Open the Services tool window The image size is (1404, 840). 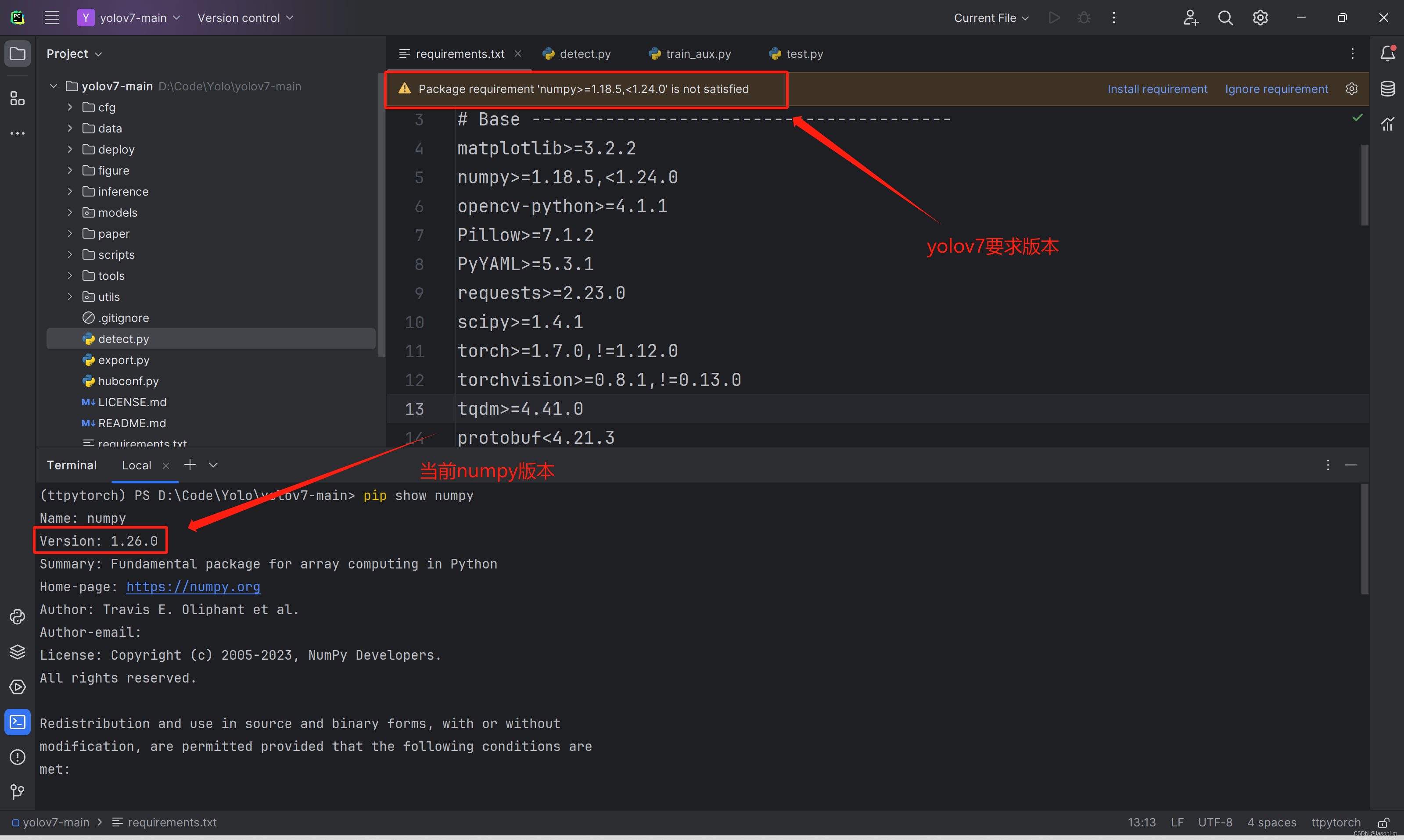click(x=18, y=686)
